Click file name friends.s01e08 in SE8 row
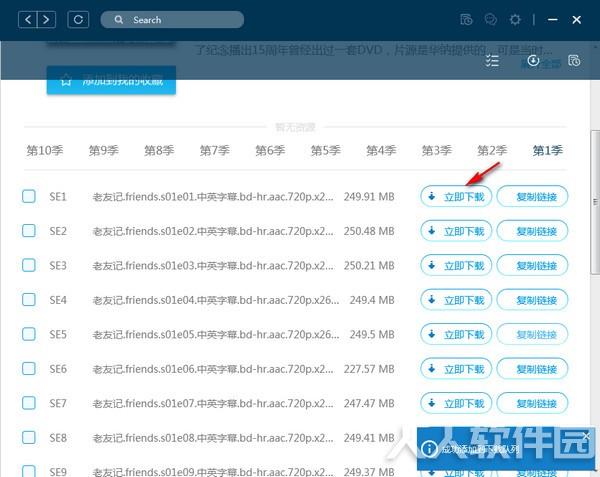Screen dimensions: 600x477 coord(213,438)
